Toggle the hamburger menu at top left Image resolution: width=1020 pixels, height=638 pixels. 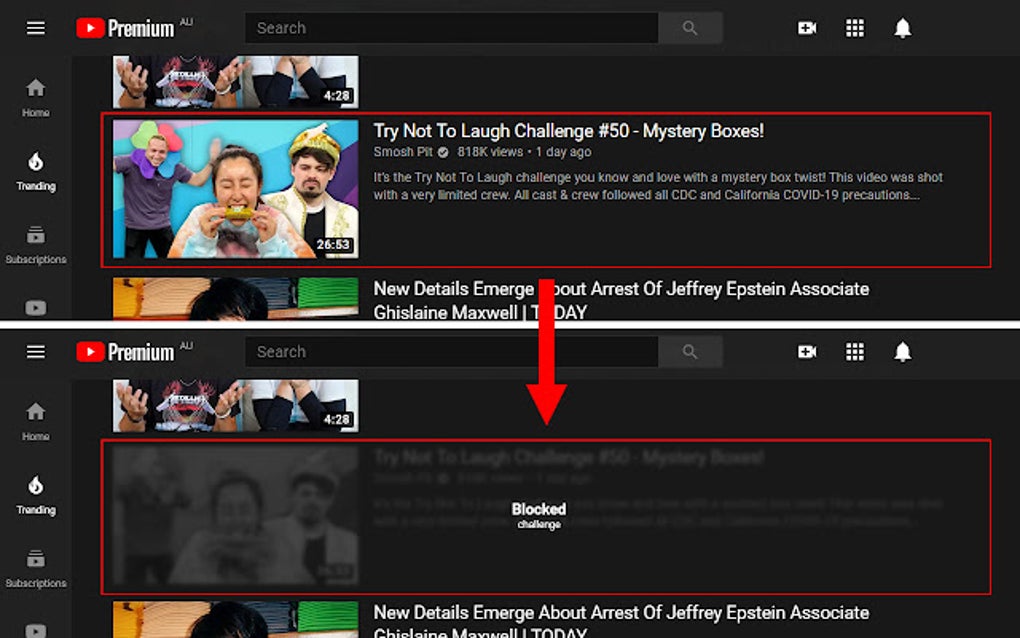coord(35,28)
